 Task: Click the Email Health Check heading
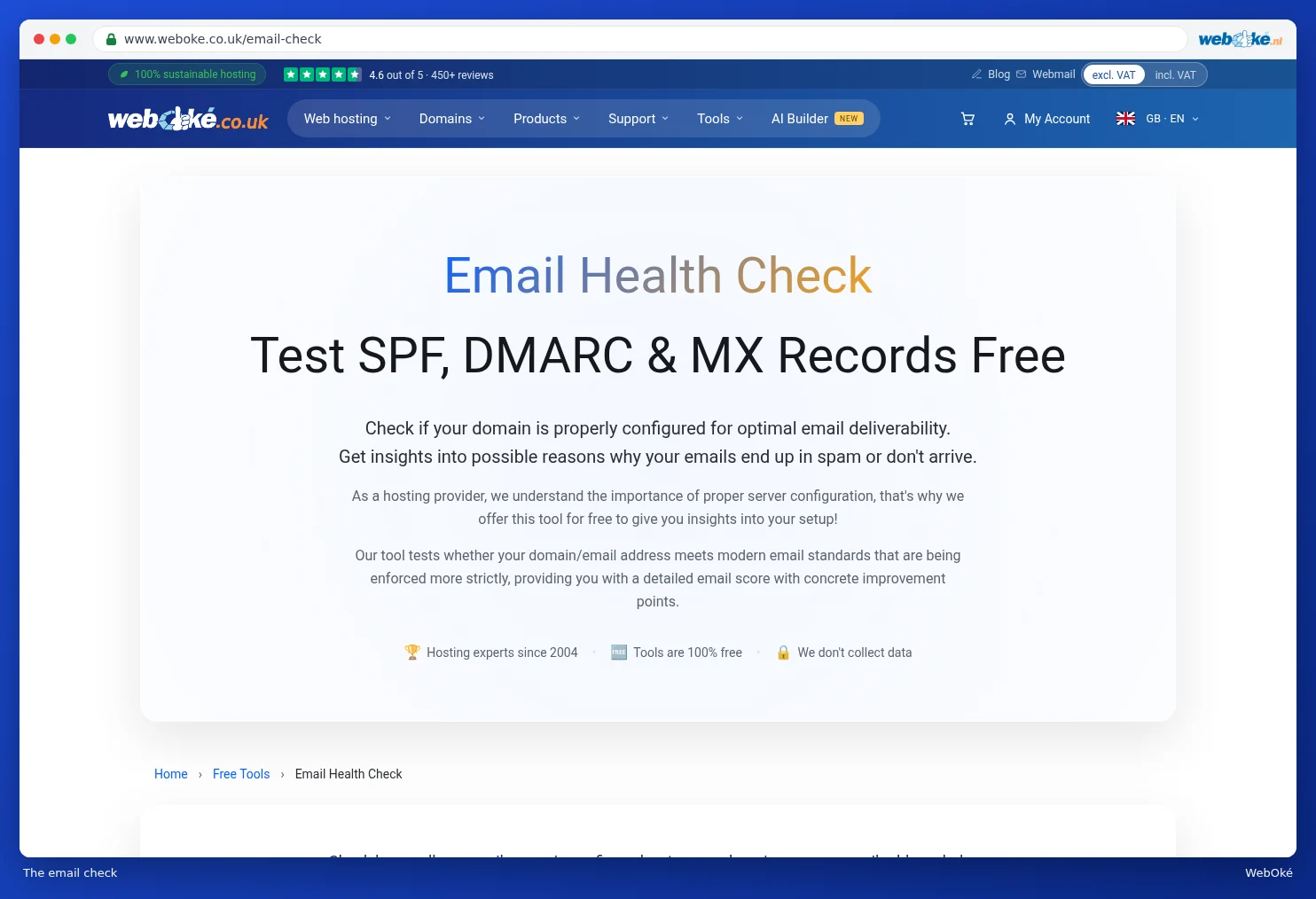[x=658, y=275]
